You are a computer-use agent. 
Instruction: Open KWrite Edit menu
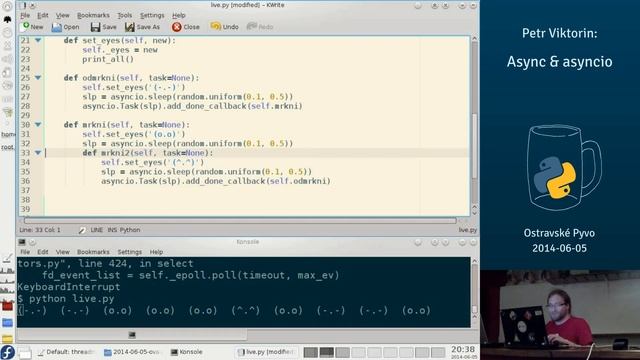pos(42,15)
